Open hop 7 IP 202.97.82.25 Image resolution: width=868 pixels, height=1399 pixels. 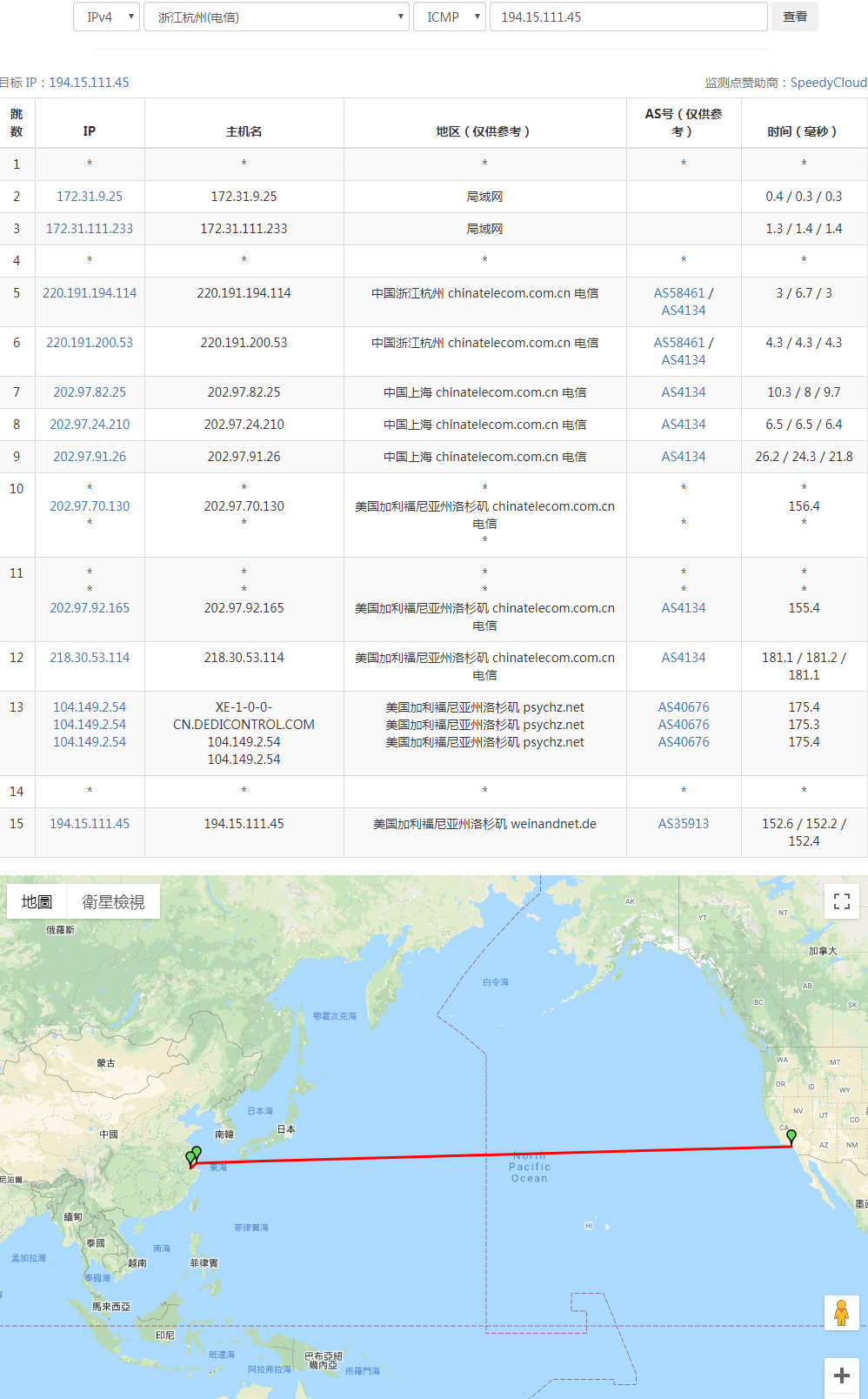[x=90, y=392]
